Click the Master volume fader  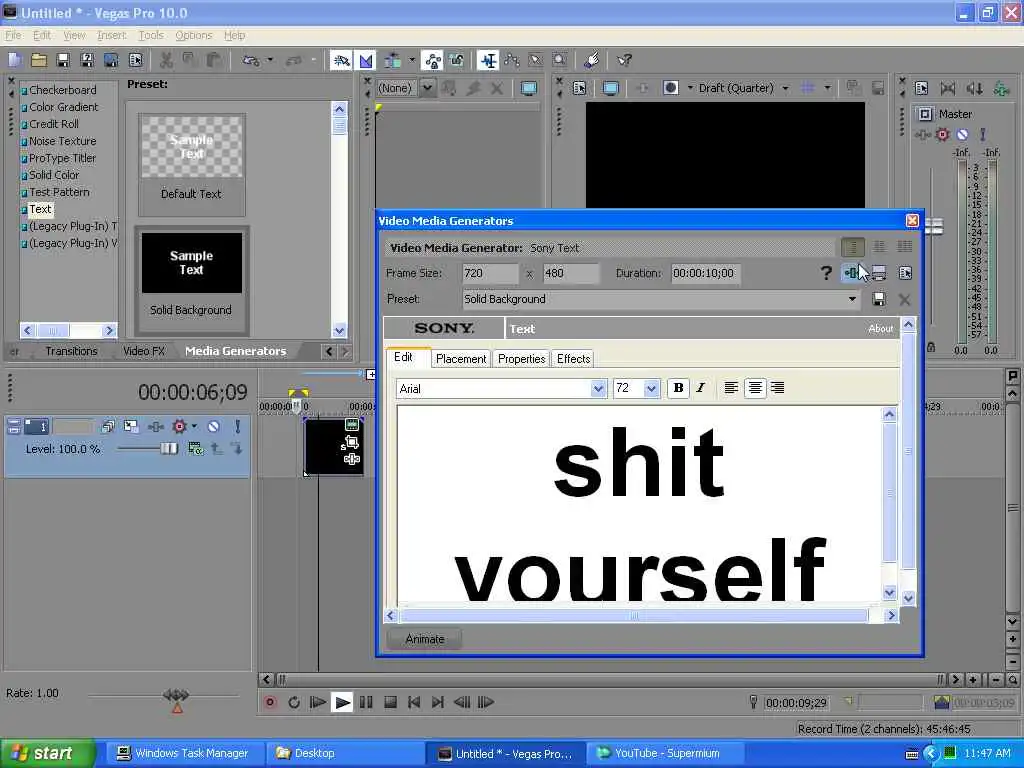click(x=934, y=226)
